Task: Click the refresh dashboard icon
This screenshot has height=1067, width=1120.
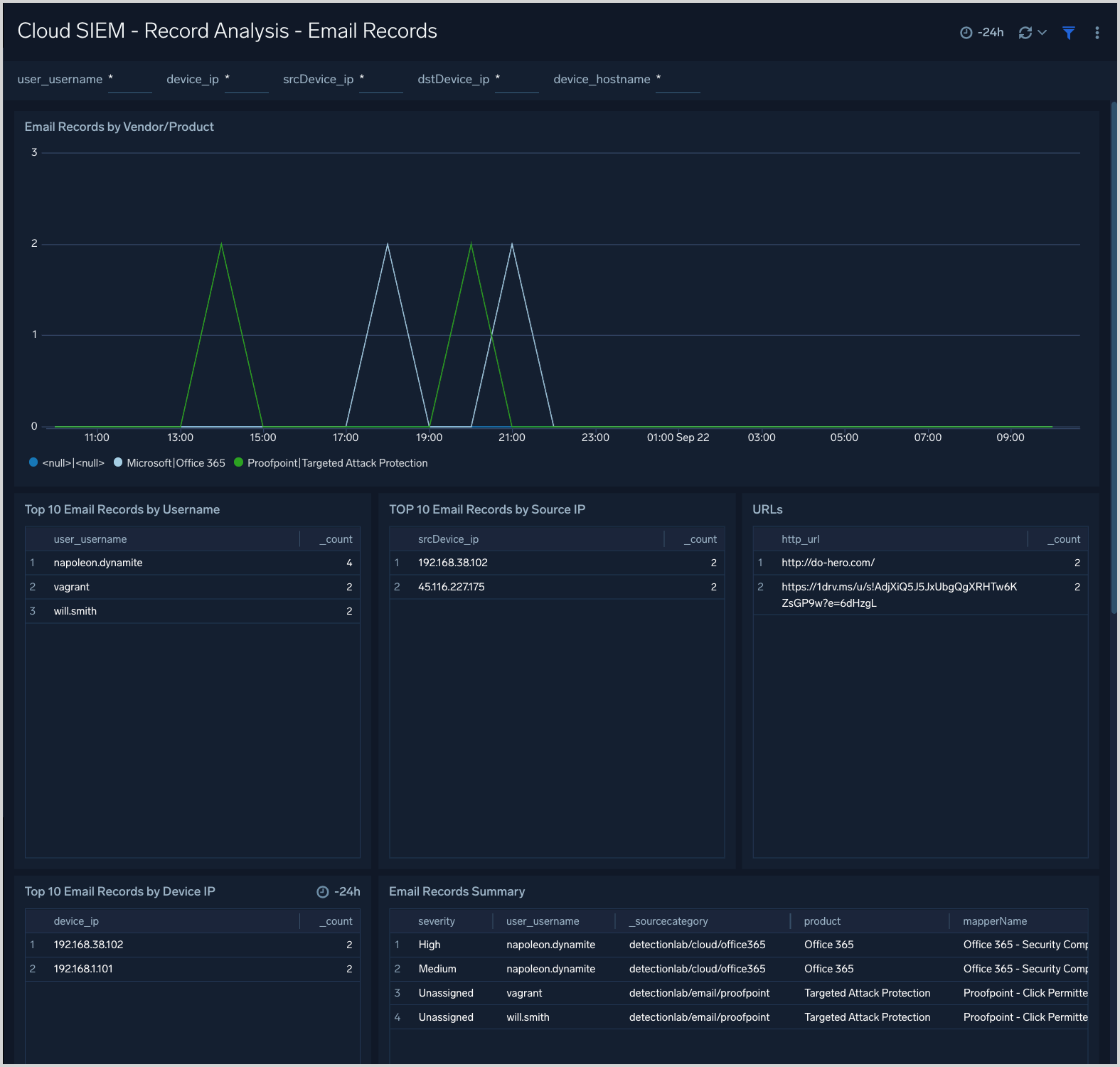Action: (1025, 33)
